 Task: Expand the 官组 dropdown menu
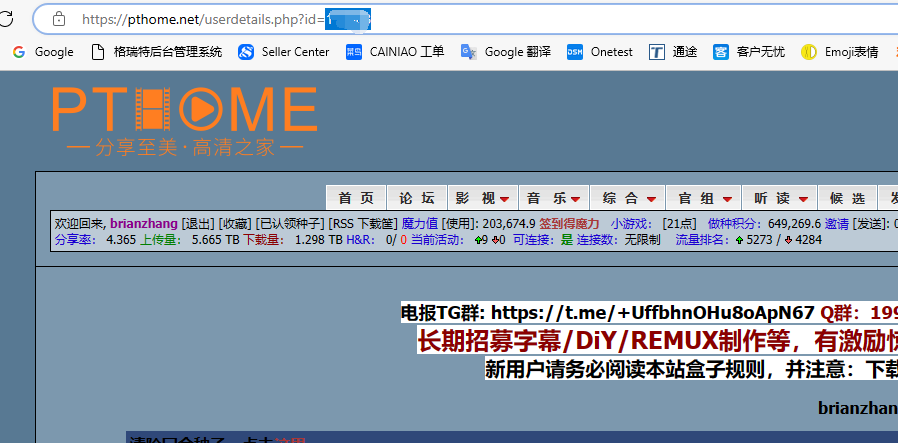tap(704, 198)
